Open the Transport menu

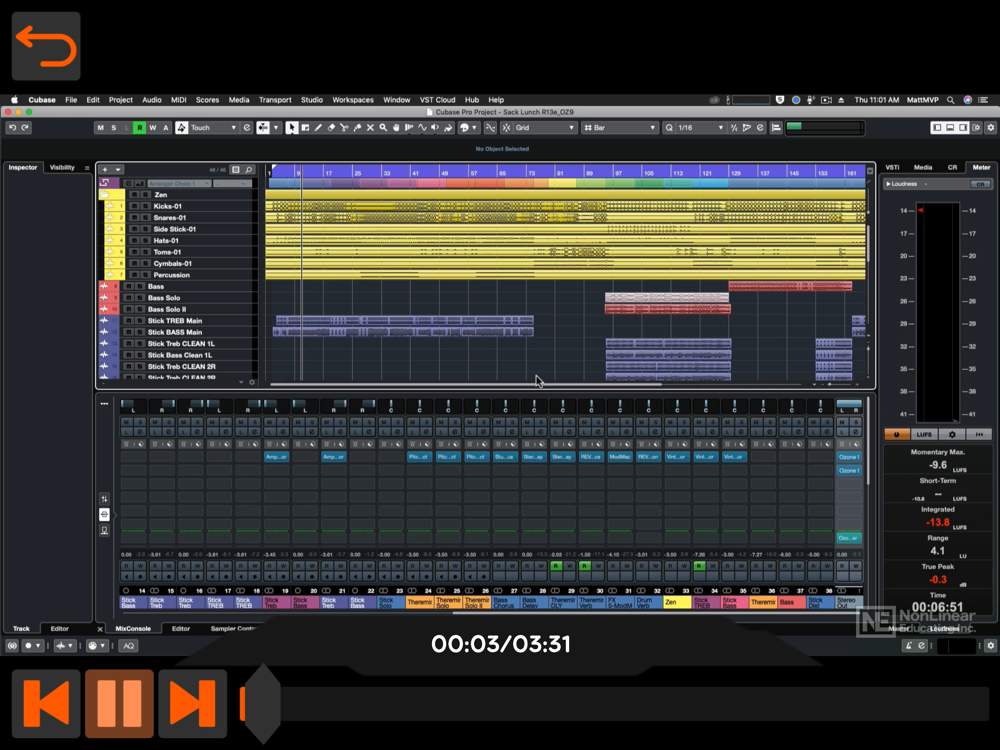(x=275, y=100)
